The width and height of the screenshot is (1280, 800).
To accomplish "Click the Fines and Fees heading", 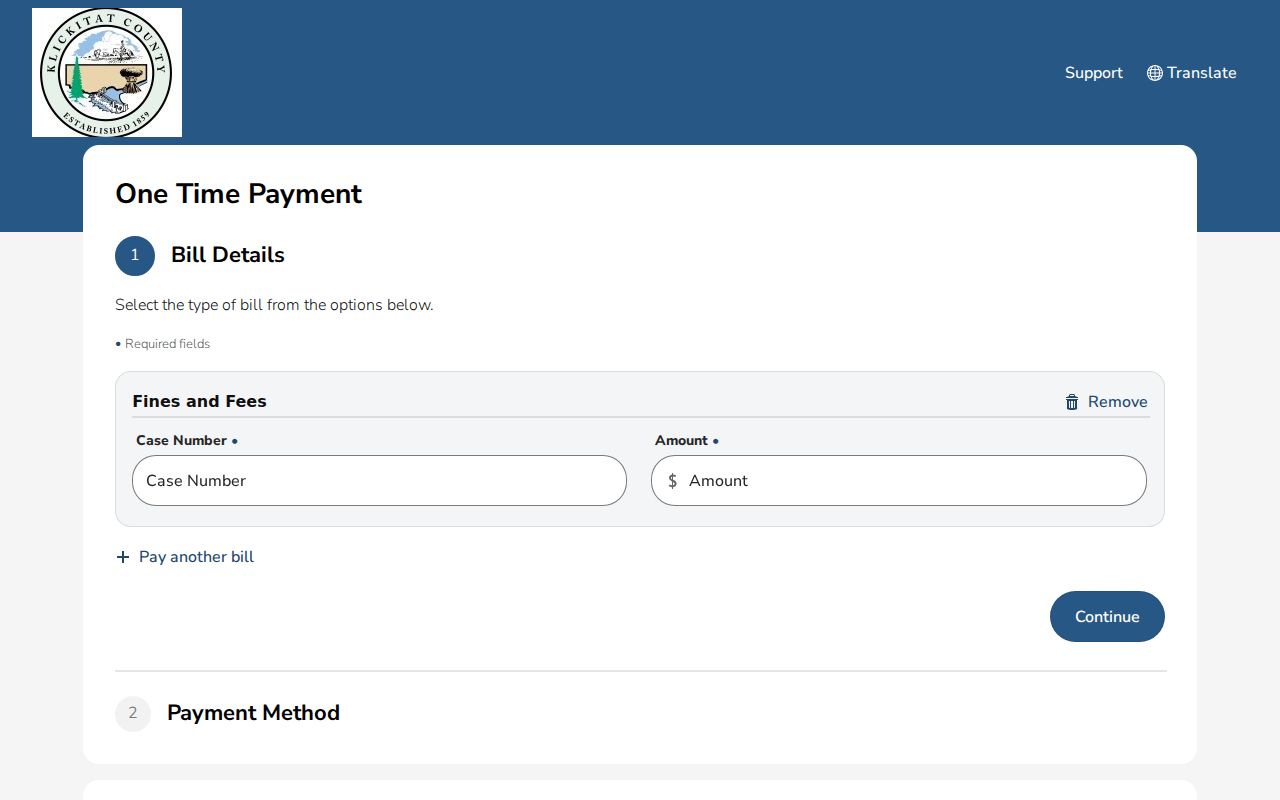I will [199, 401].
